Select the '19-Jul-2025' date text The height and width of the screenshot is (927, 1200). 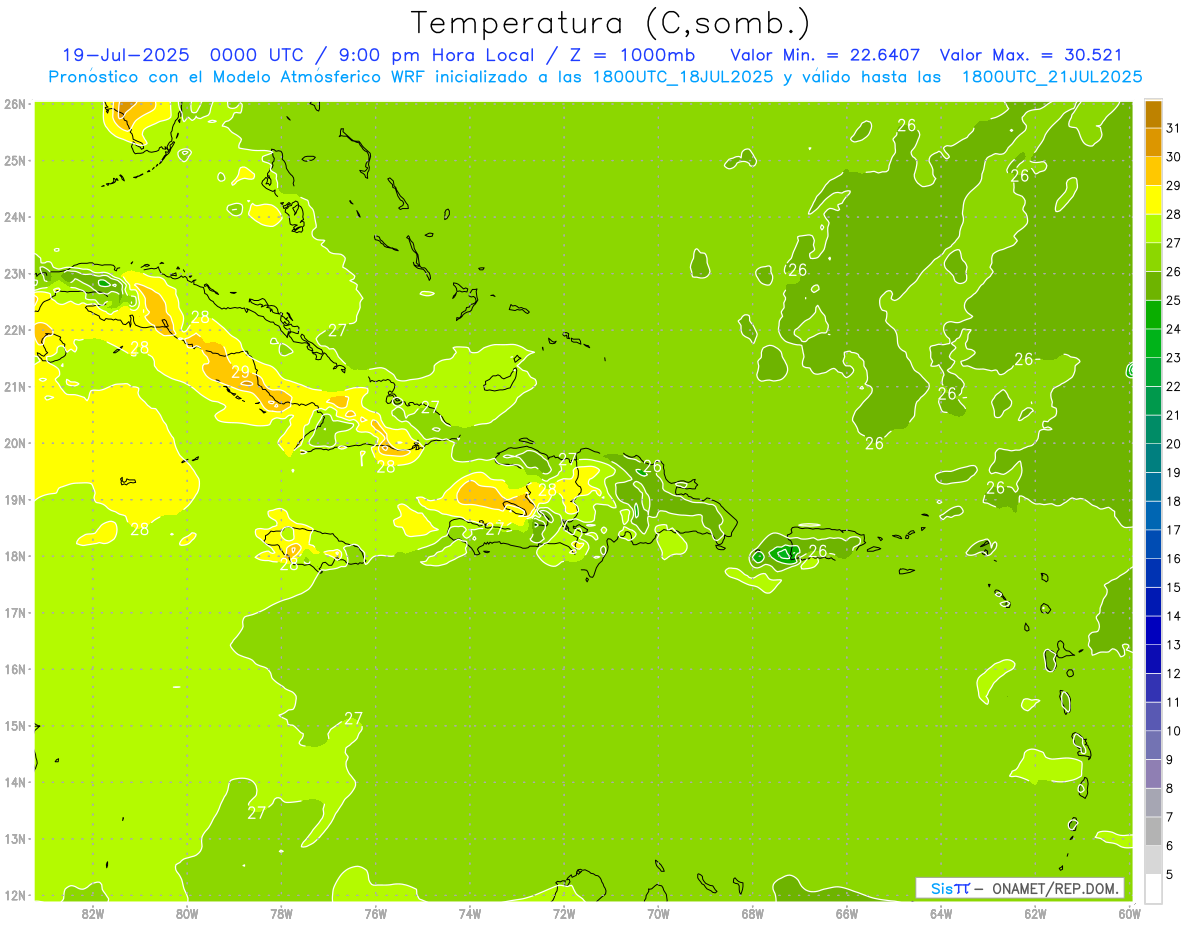[126, 55]
